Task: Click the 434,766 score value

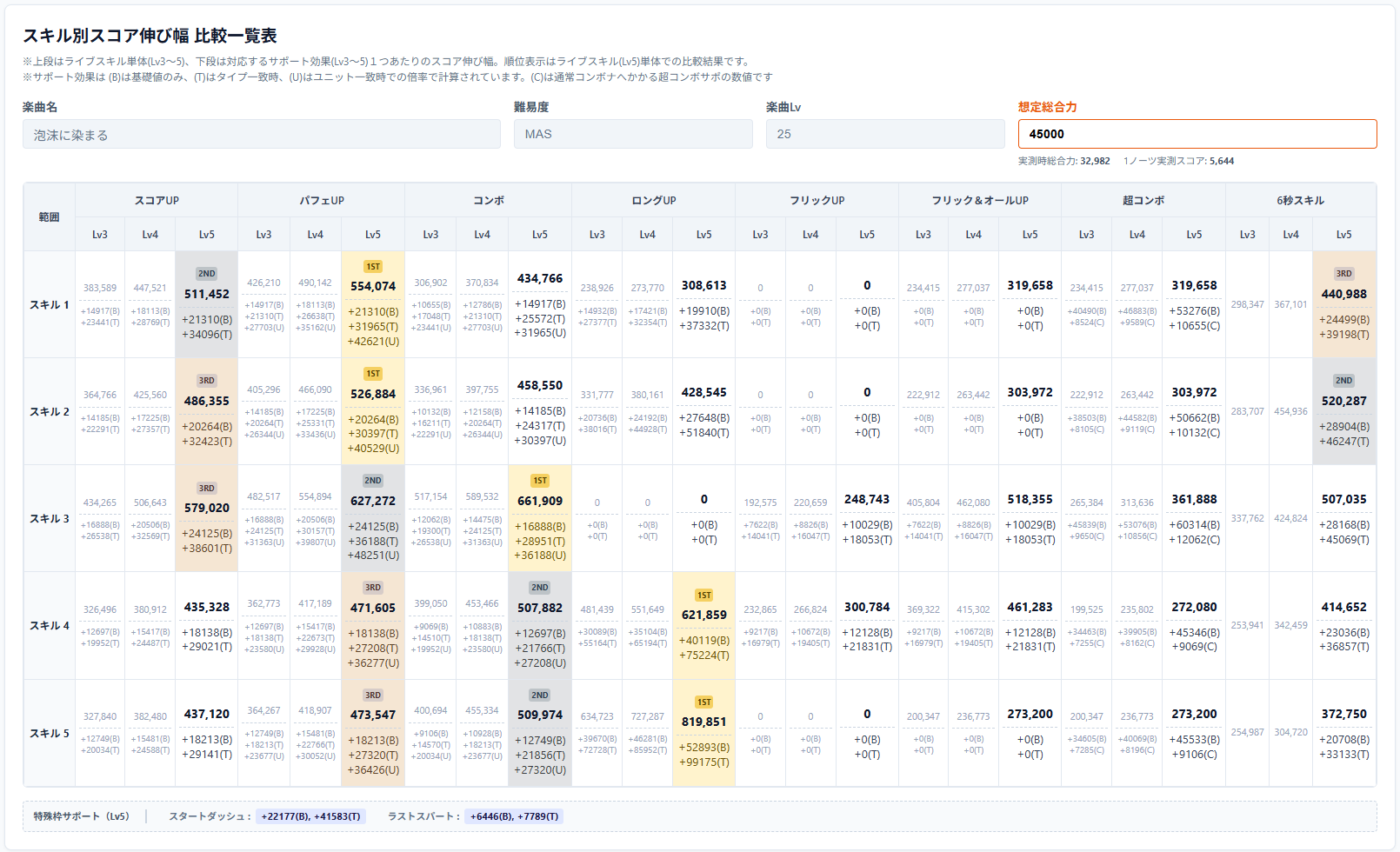Action: click(540, 278)
